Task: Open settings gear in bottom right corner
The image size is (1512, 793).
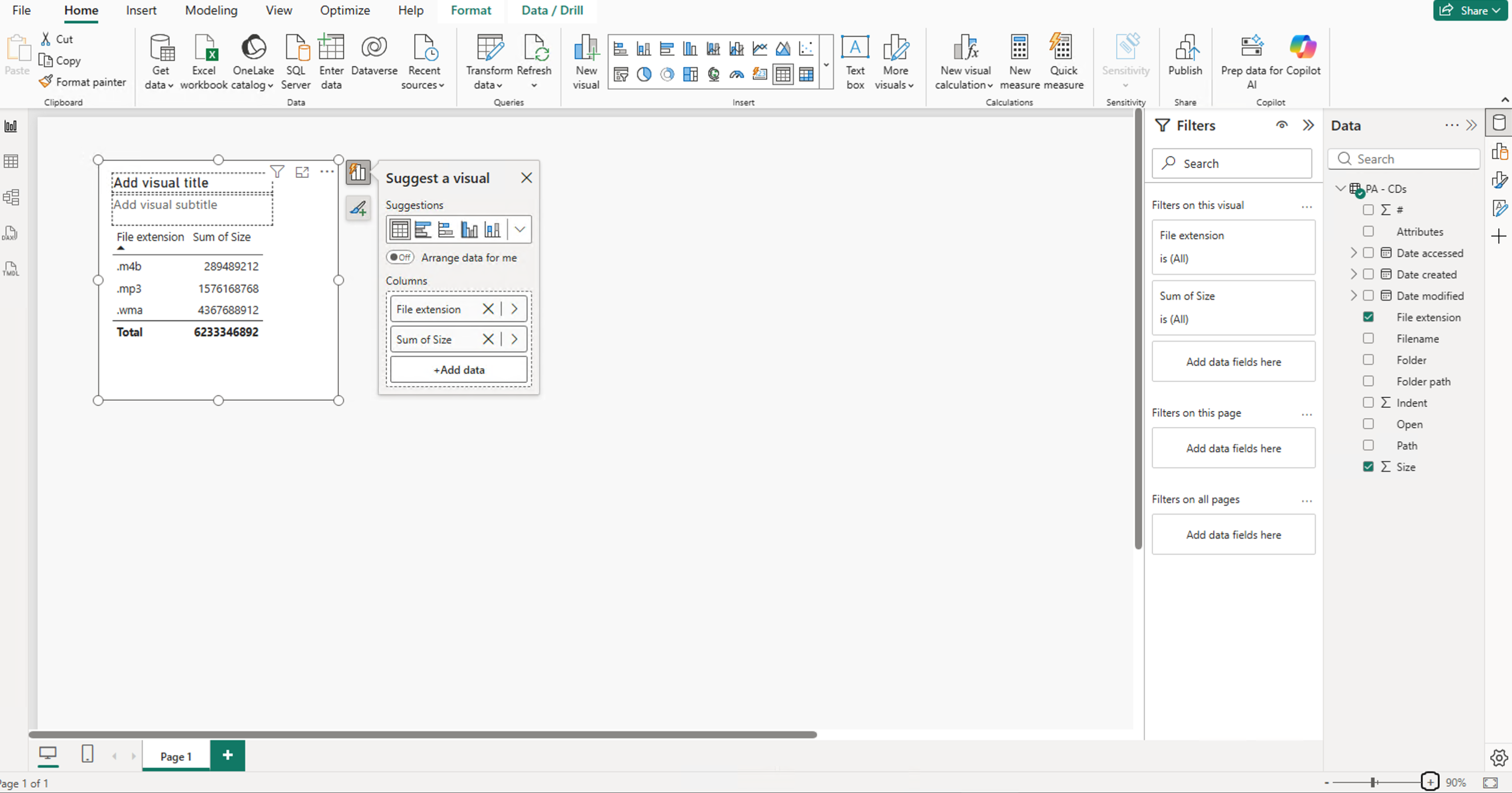Action: (x=1499, y=758)
